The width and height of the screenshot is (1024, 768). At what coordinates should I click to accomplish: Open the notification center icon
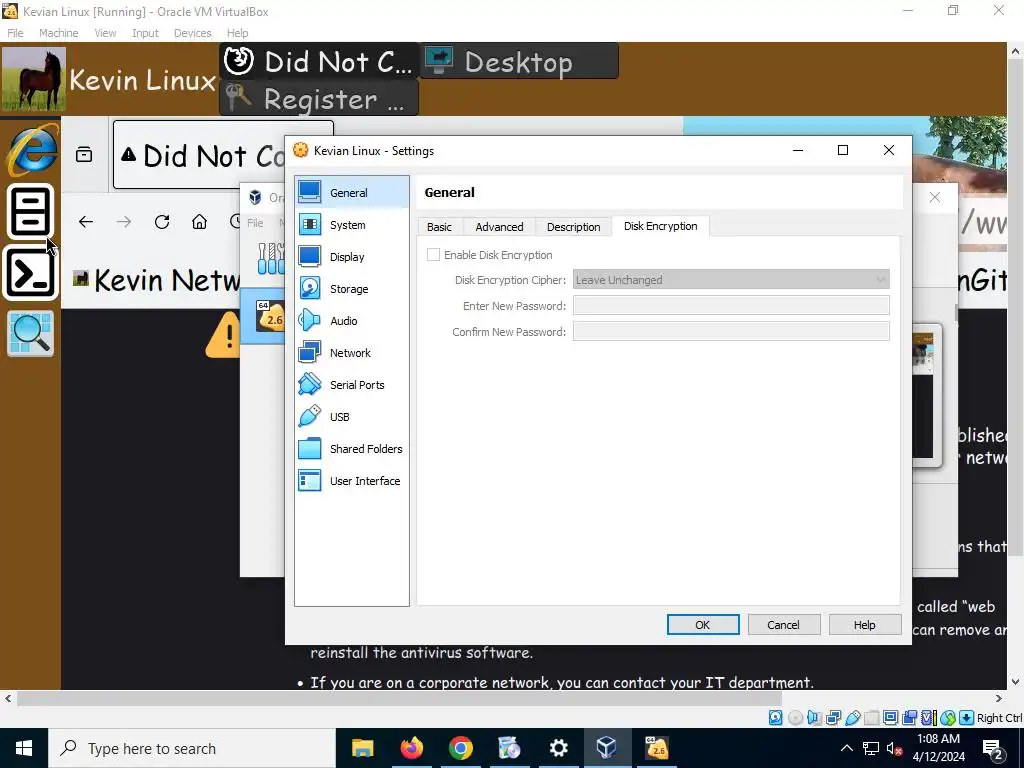coord(993,748)
